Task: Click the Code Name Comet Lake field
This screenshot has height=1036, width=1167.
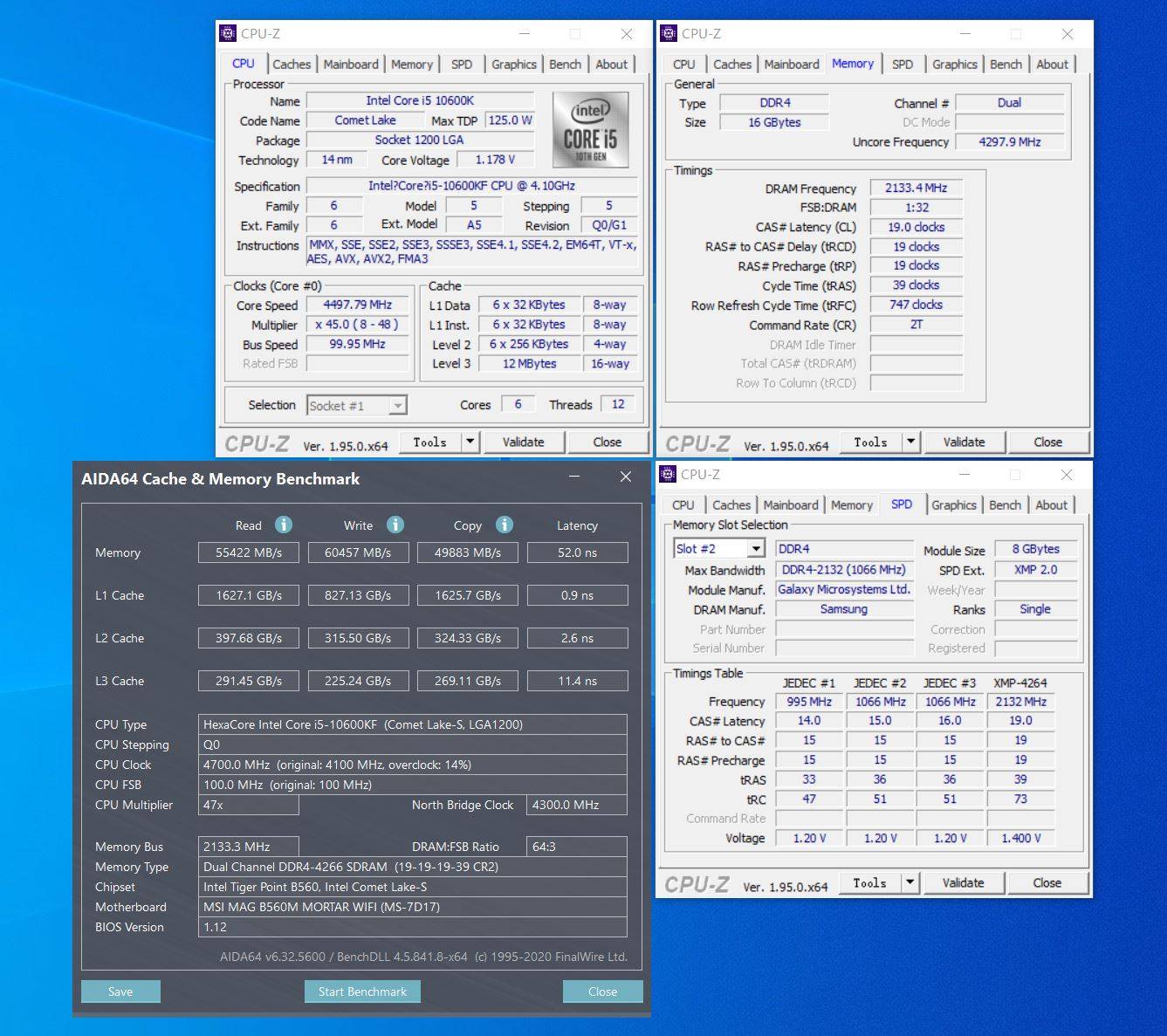Action: 365,120
